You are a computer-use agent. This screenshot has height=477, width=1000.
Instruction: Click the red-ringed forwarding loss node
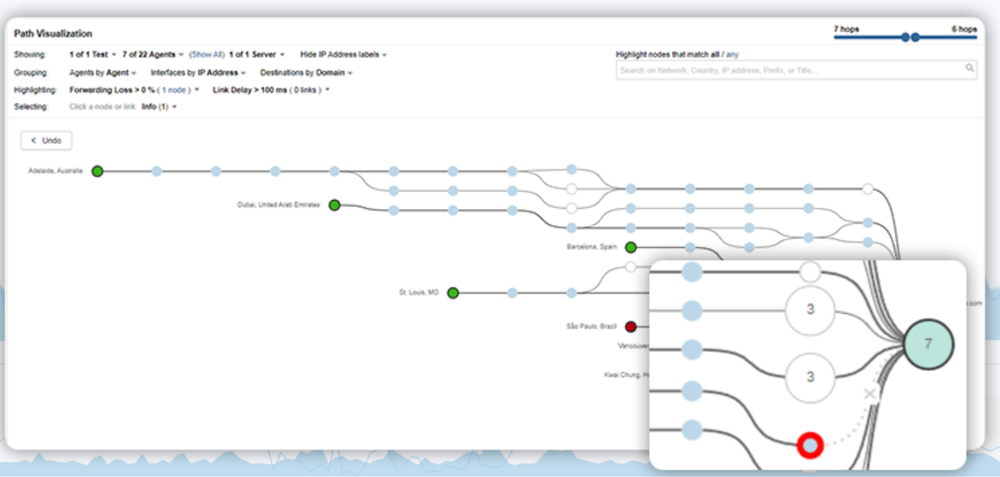pos(810,445)
